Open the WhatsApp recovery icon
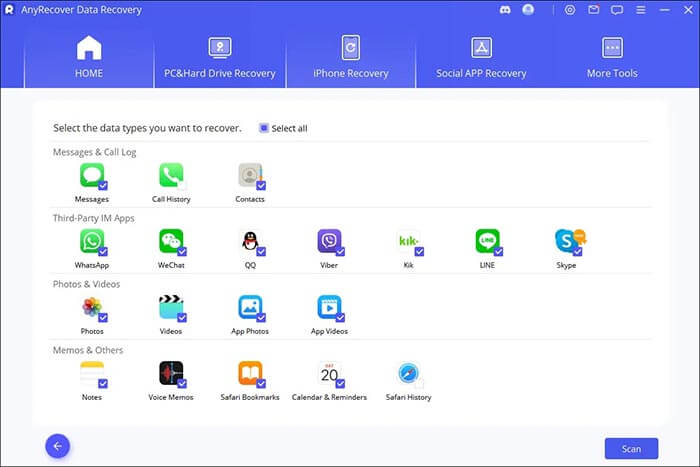This screenshot has width=700, height=467. click(92, 241)
